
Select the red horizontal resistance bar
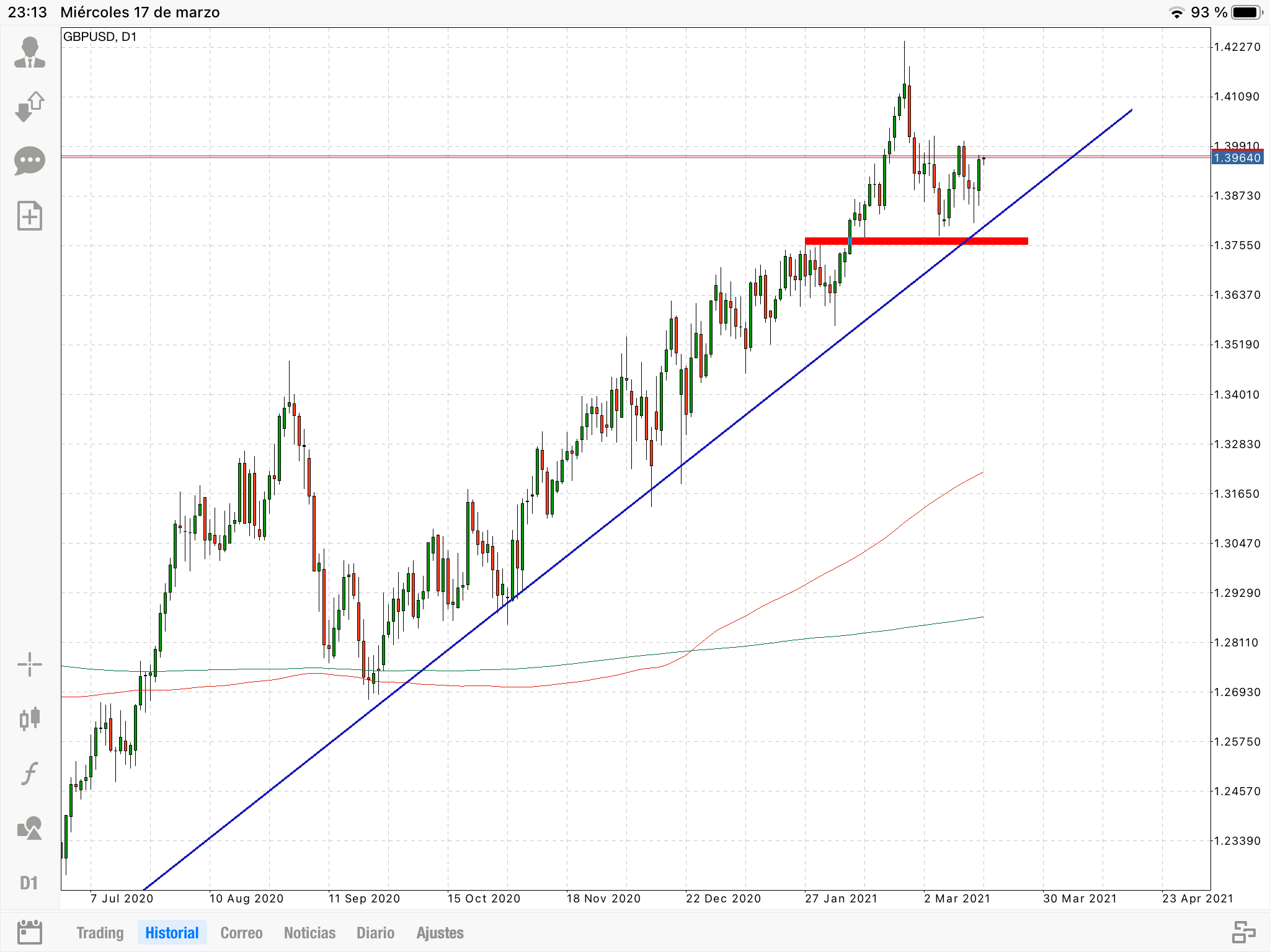[915, 241]
